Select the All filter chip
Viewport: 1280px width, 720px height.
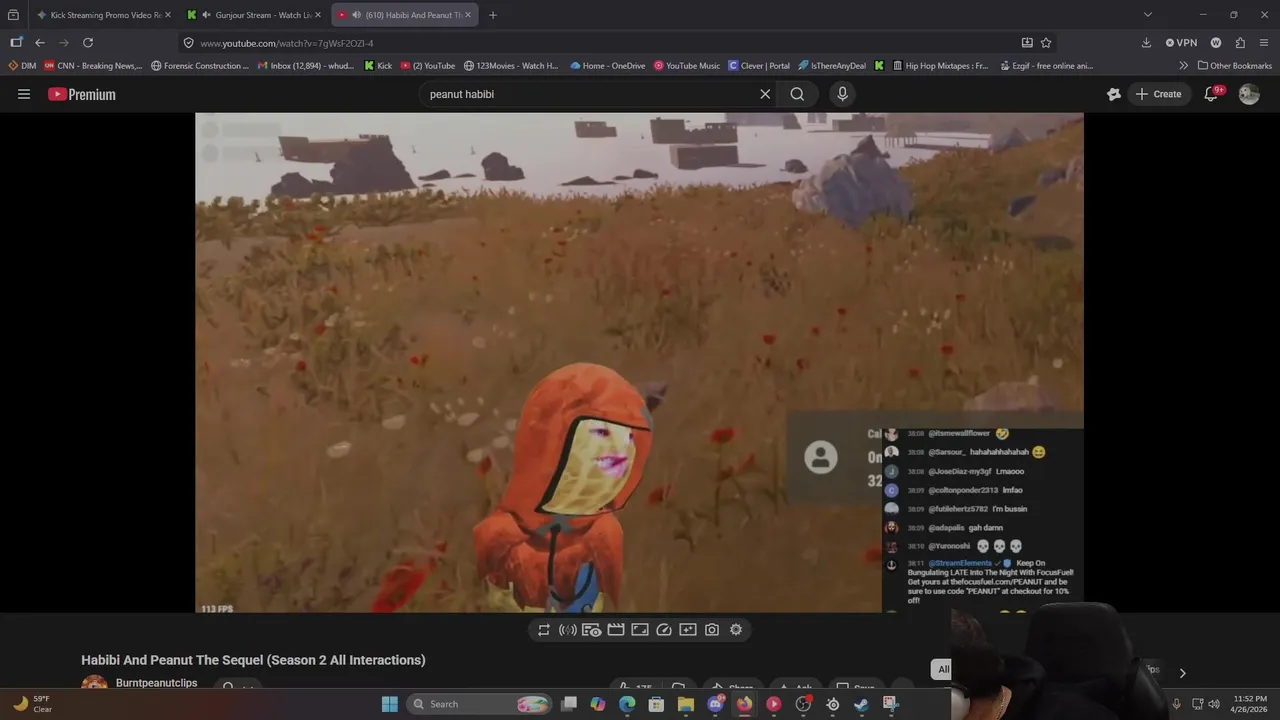click(943, 670)
